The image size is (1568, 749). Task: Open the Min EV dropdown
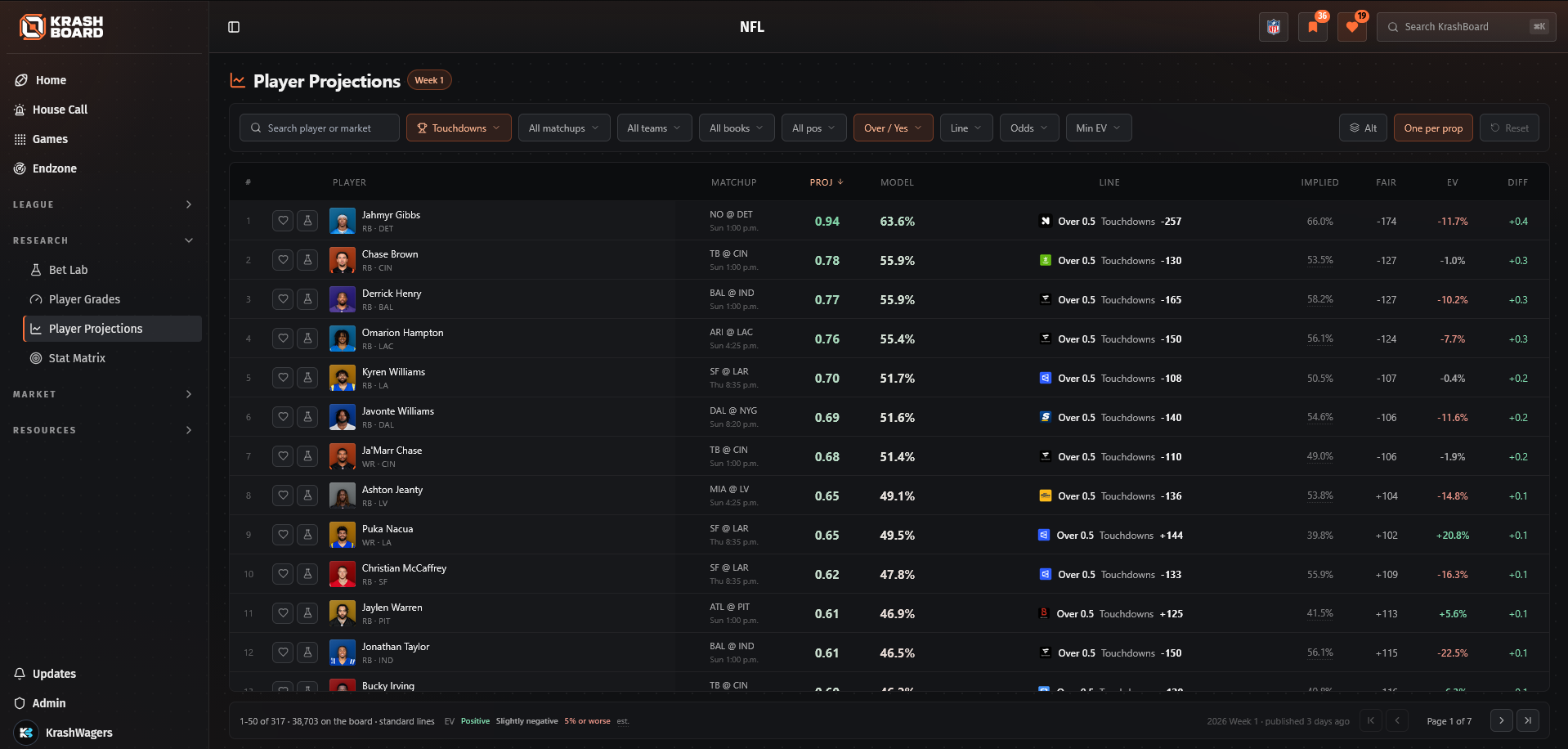(x=1099, y=128)
